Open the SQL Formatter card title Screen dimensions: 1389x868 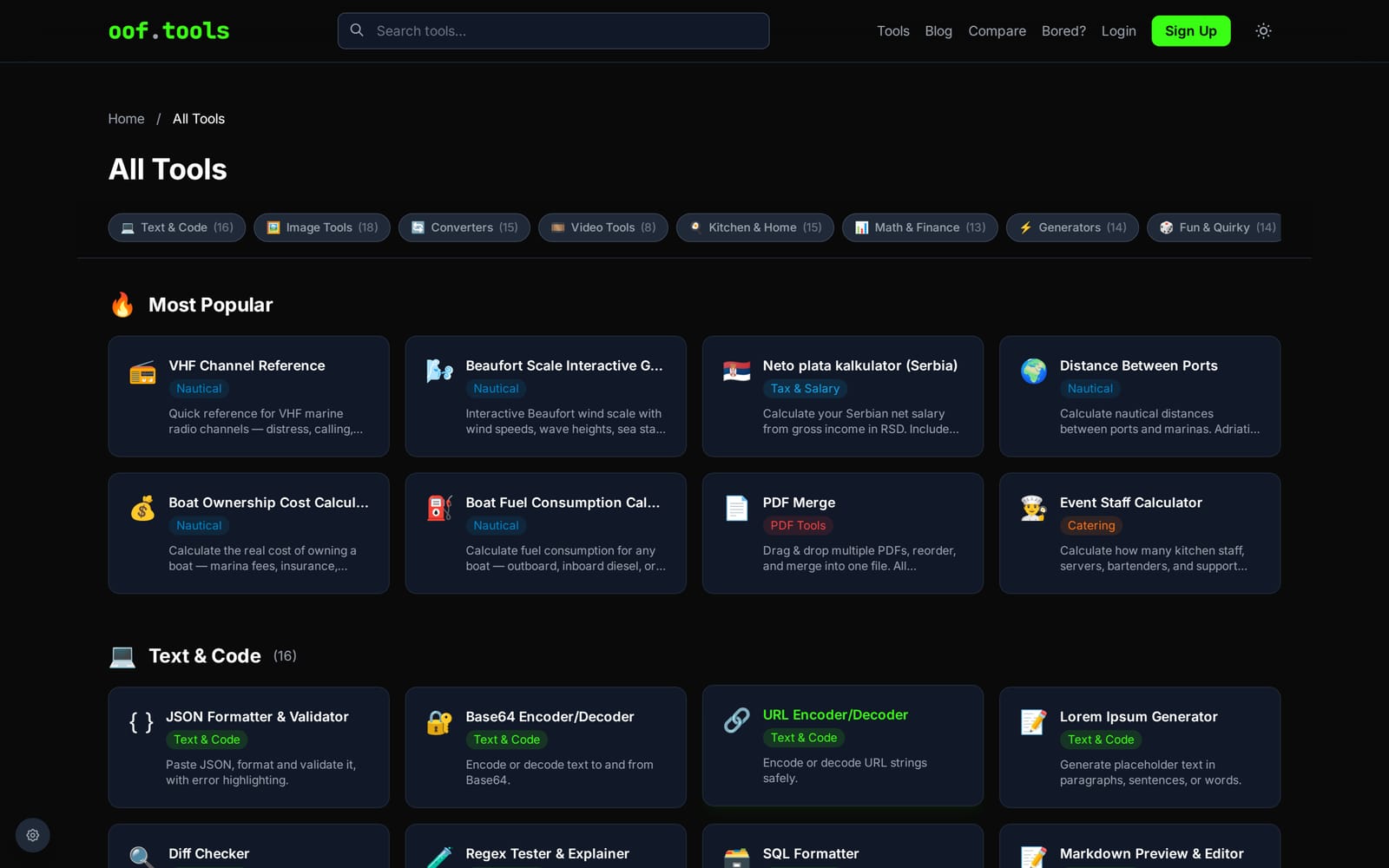point(810,854)
